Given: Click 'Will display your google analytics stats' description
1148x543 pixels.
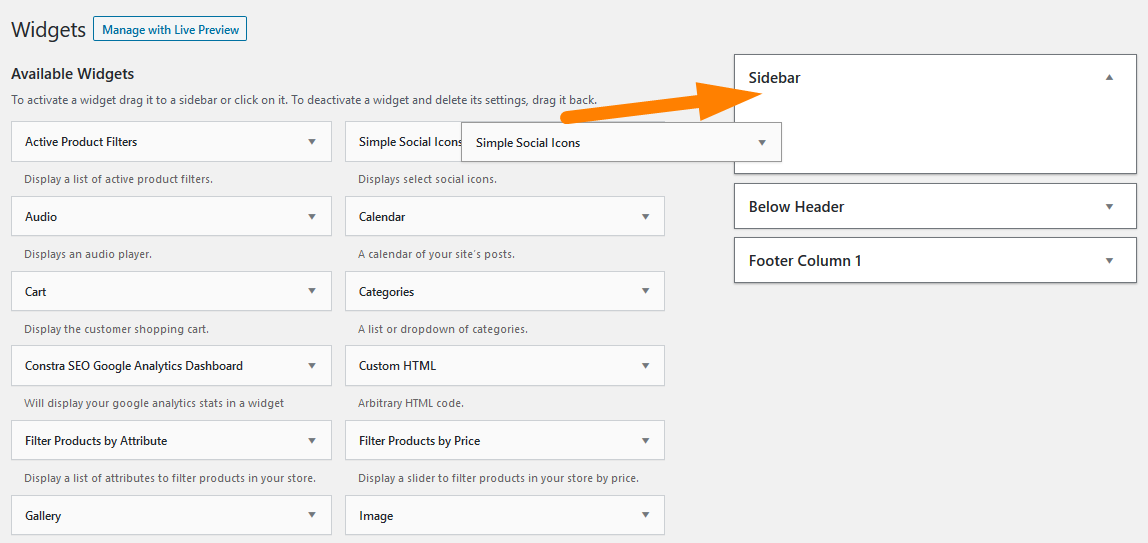Looking at the screenshot, I should point(154,403).
